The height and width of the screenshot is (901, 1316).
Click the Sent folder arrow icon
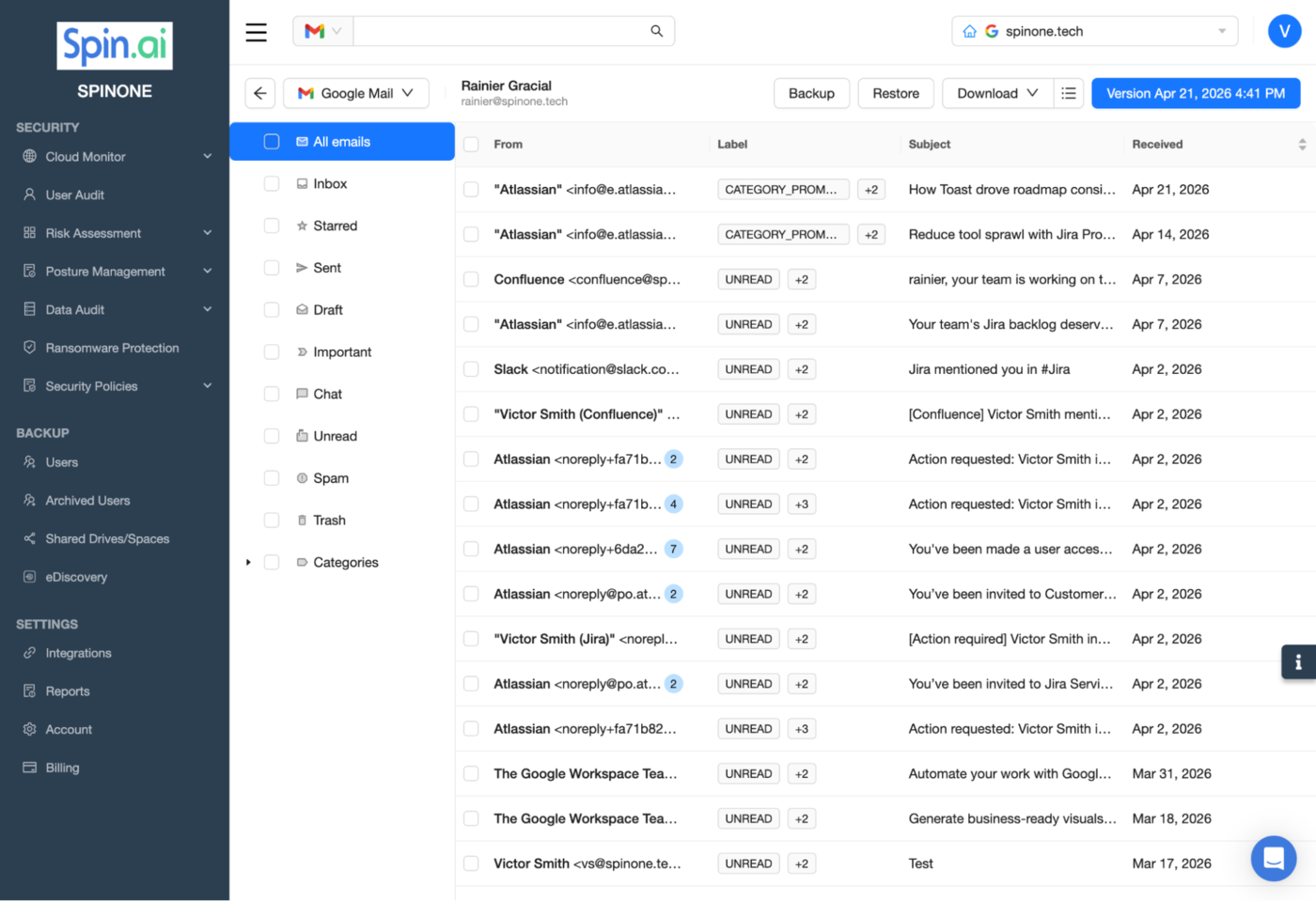tap(302, 268)
